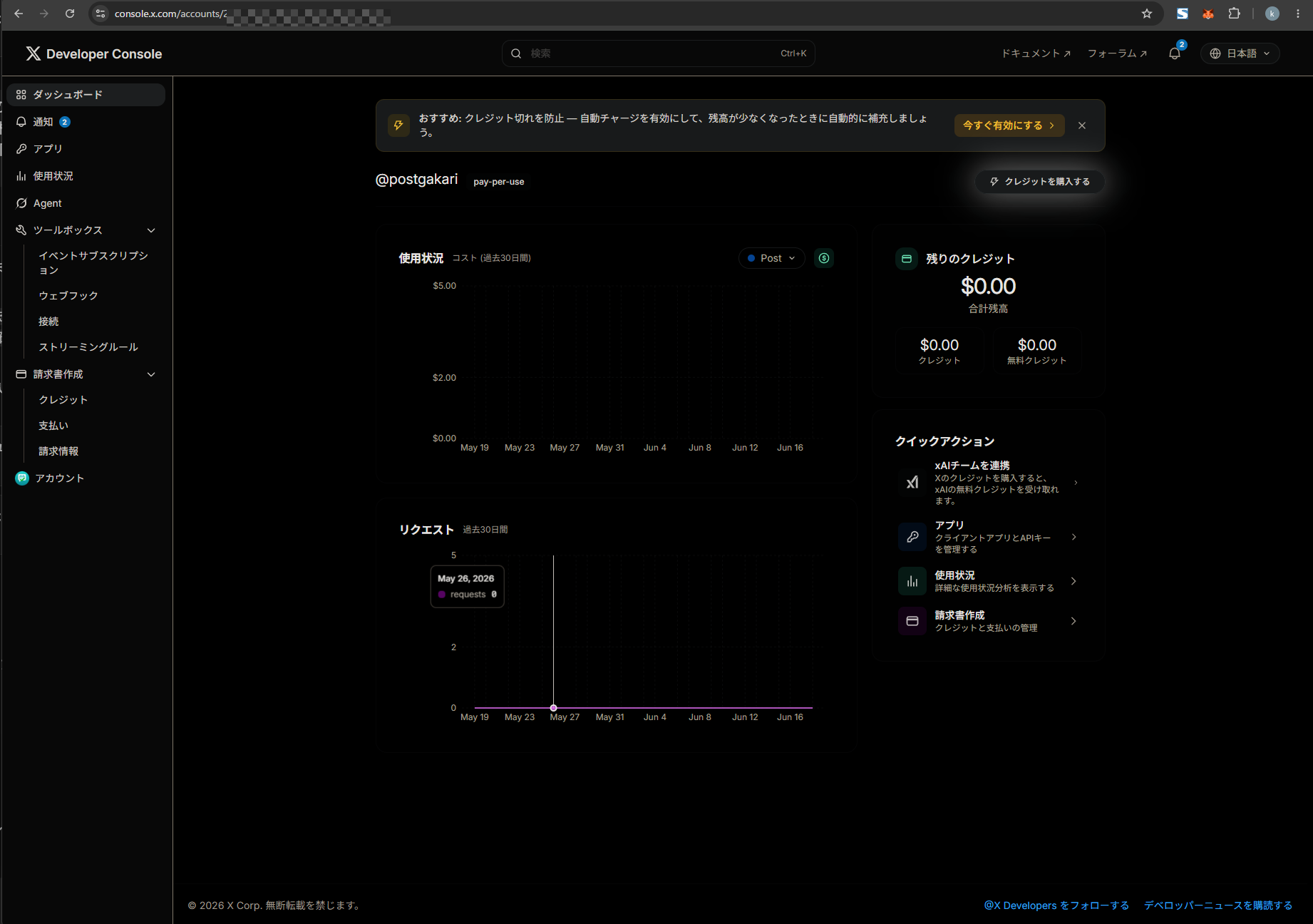Click the notification bell icon in header
1313x924 pixels.
1175,53
